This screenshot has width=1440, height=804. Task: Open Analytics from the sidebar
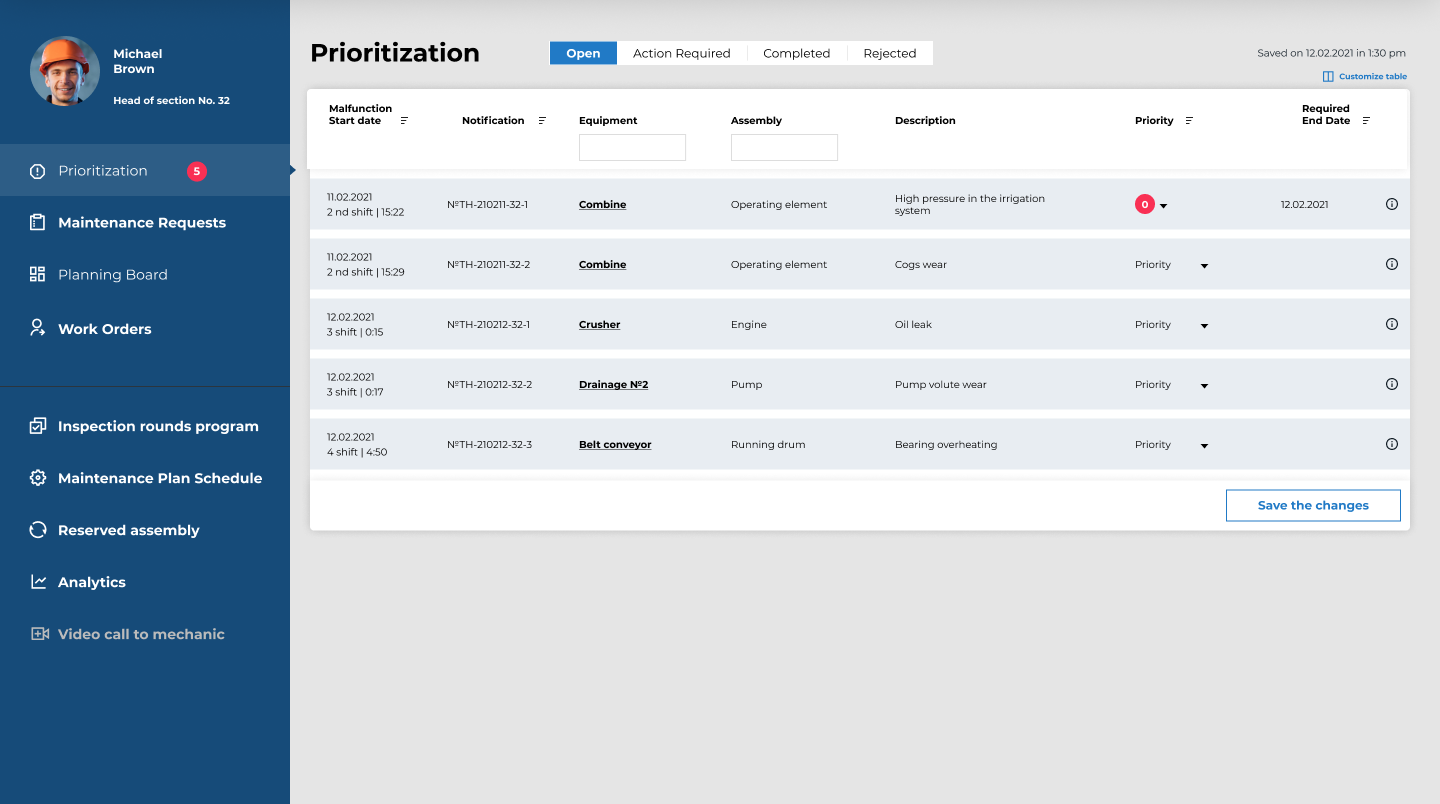(x=92, y=582)
